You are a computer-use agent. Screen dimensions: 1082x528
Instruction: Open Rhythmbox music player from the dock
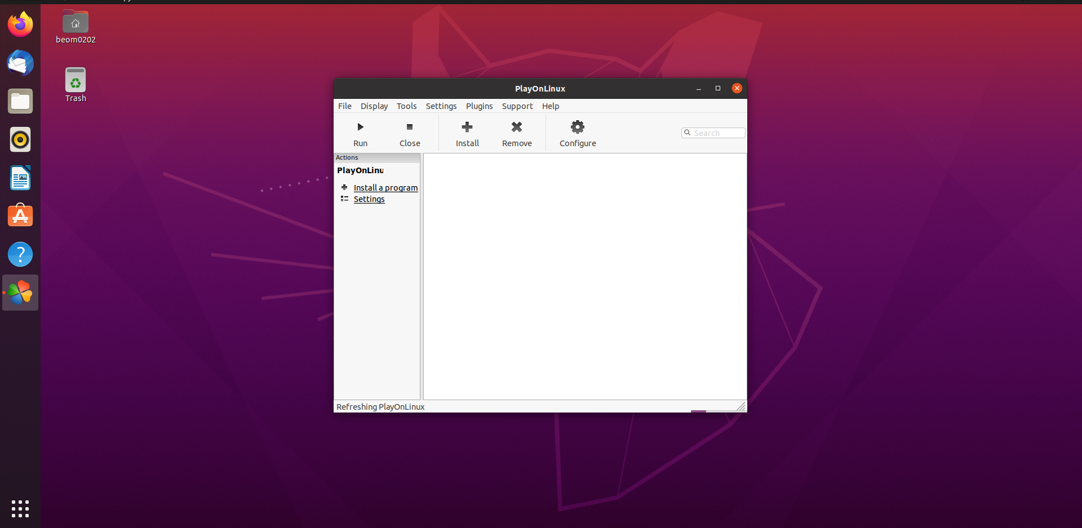(x=20, y=140)
